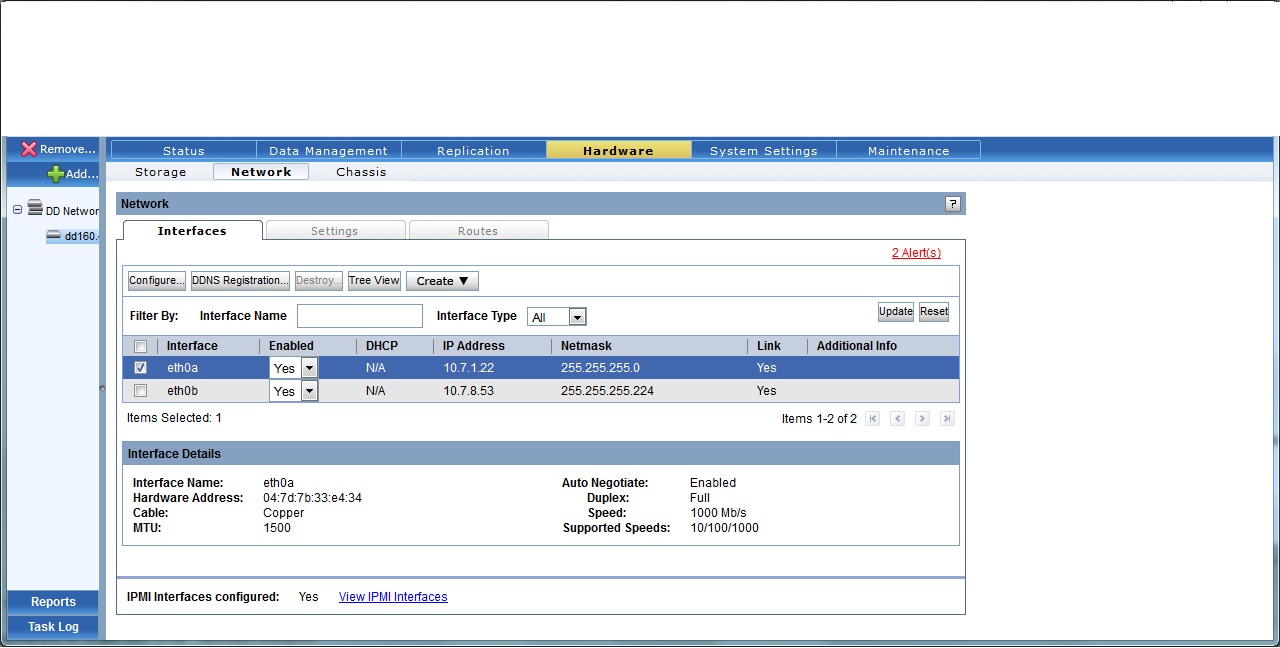The width and height of the screenshot is (1280, 648).
Task: Click hardware address 04:7d:7b:33:e4:34
Action: click(312, 498)
